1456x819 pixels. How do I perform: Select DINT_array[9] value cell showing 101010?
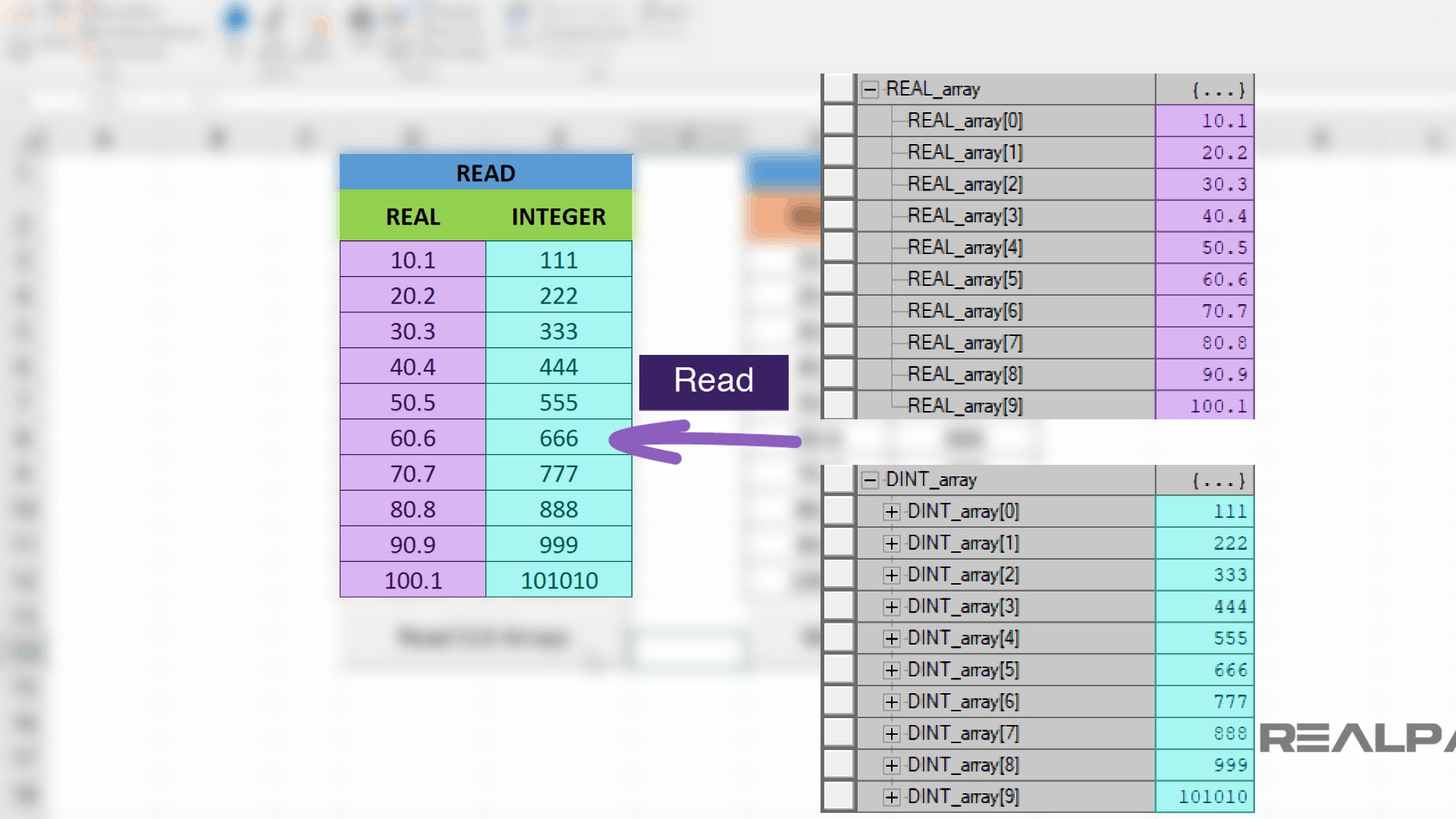(1204, 797)
